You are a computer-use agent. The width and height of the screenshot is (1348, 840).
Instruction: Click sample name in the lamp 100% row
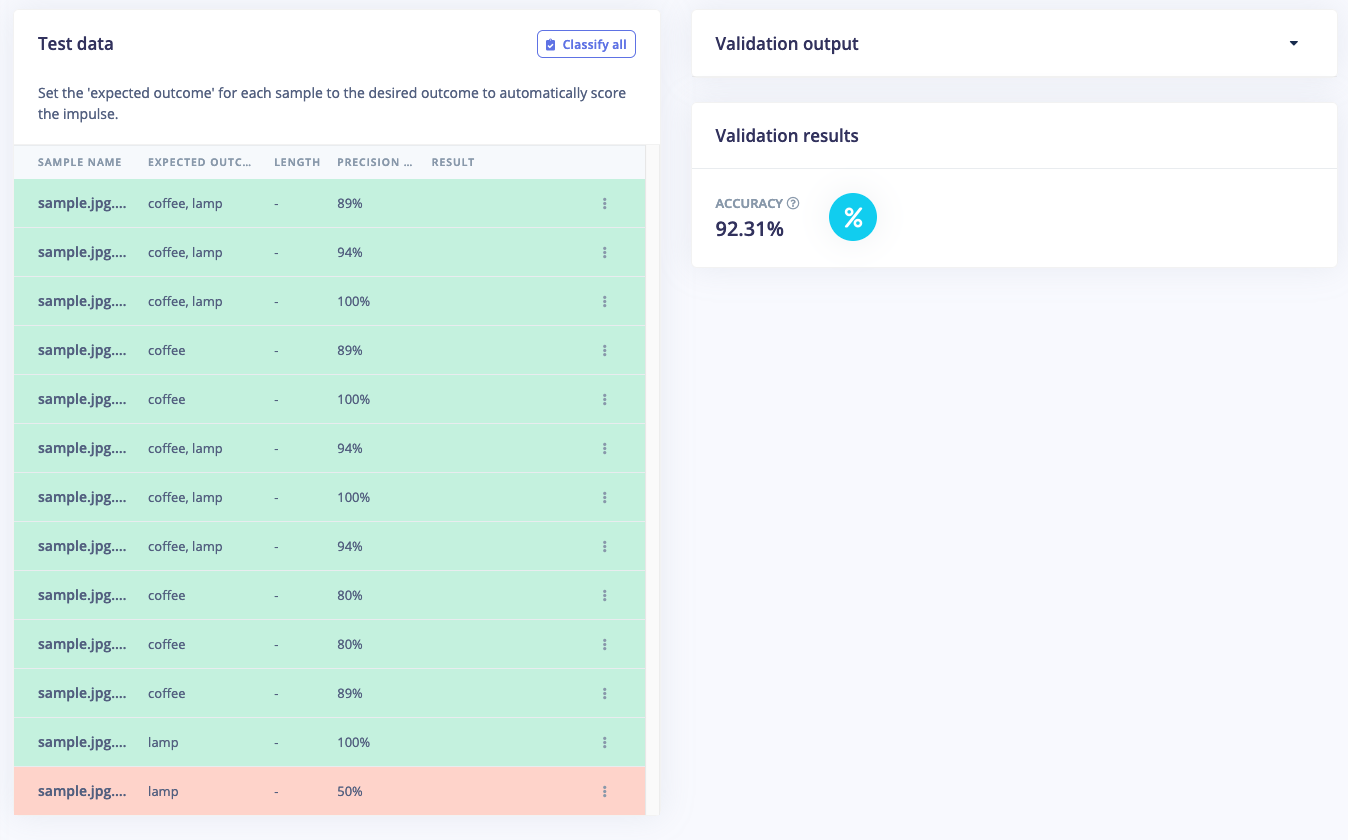point(82,742)
